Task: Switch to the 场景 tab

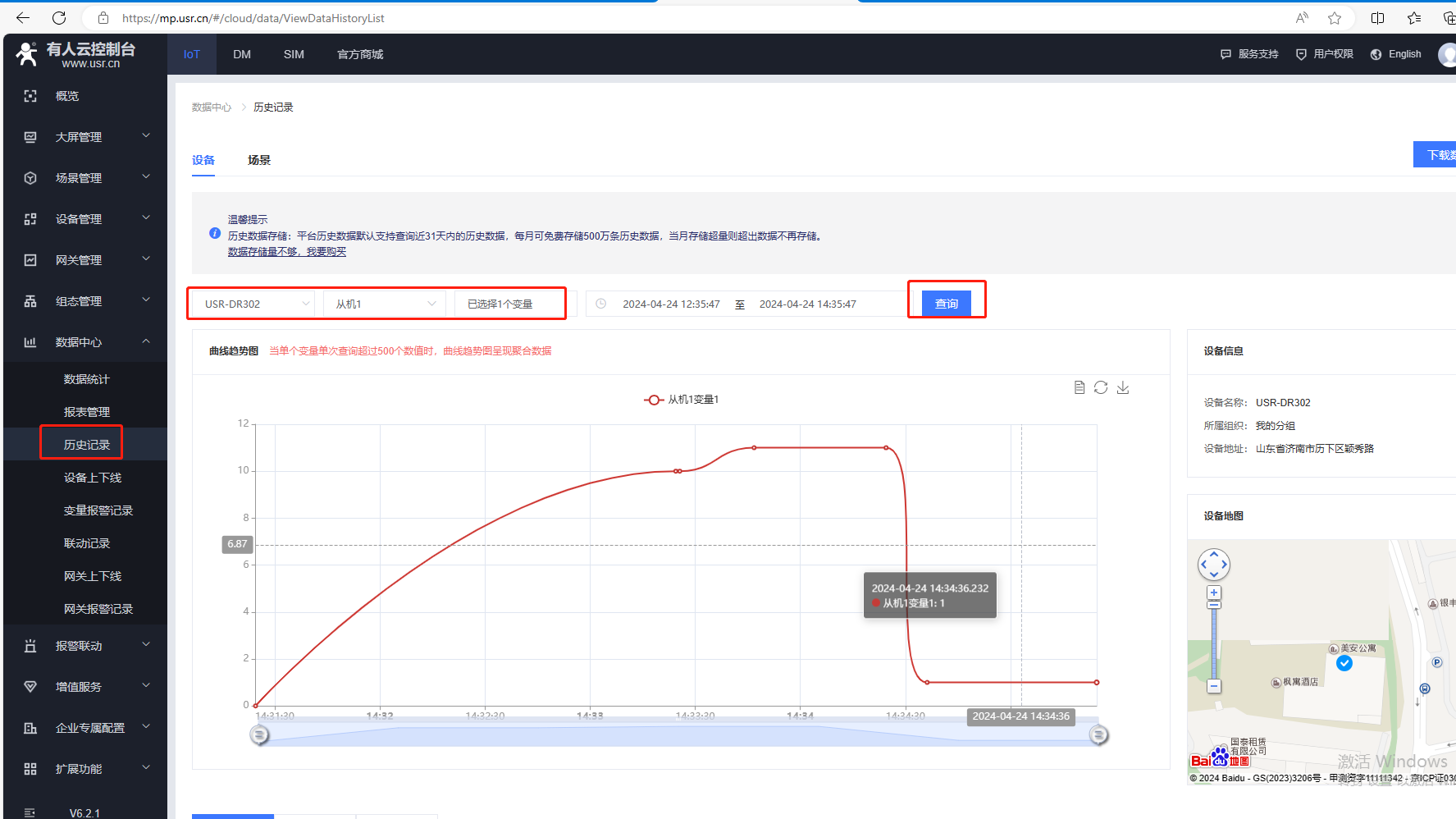Action: pyautogui.click(x=259, y=160)
